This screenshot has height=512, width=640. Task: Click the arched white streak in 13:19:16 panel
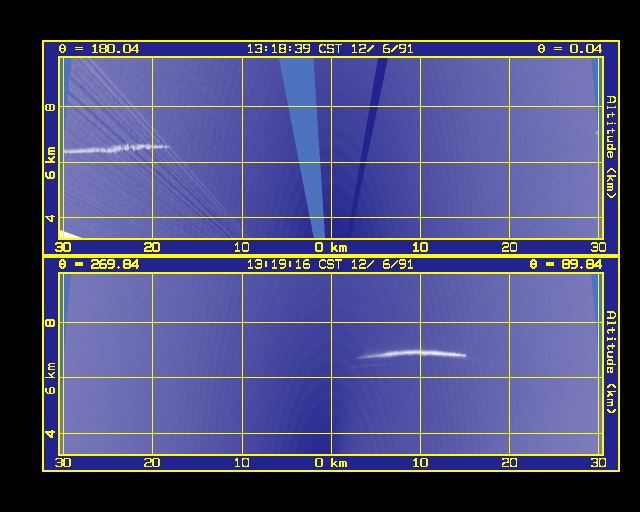[412, 354]
